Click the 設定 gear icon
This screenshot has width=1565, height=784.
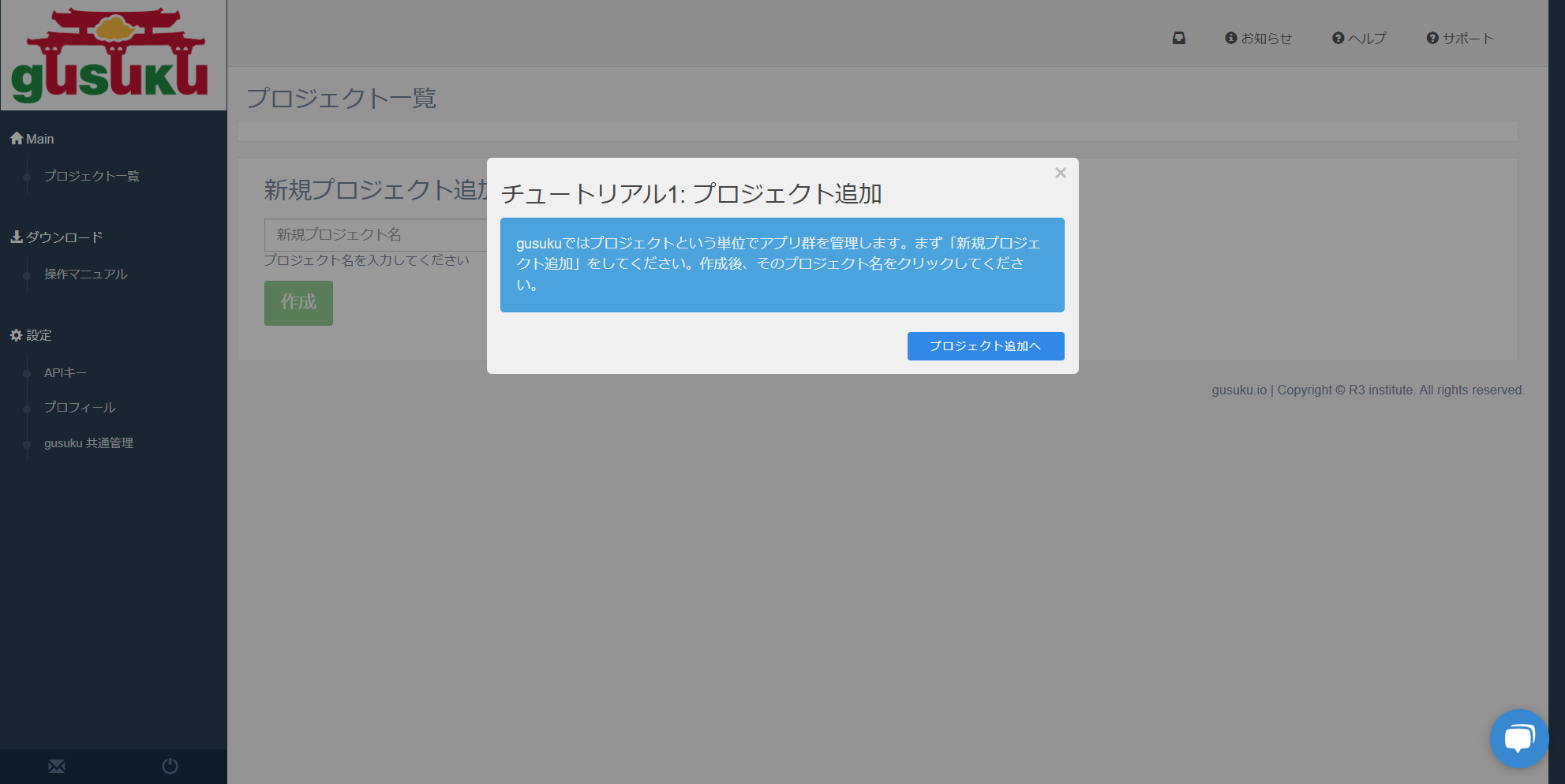click(17, 335)
